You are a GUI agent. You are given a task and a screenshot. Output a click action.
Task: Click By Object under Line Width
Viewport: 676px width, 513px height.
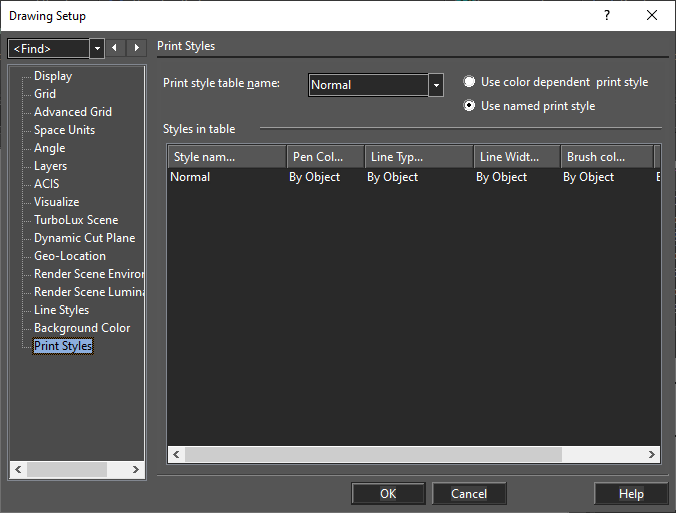click(x=501, y=177)
